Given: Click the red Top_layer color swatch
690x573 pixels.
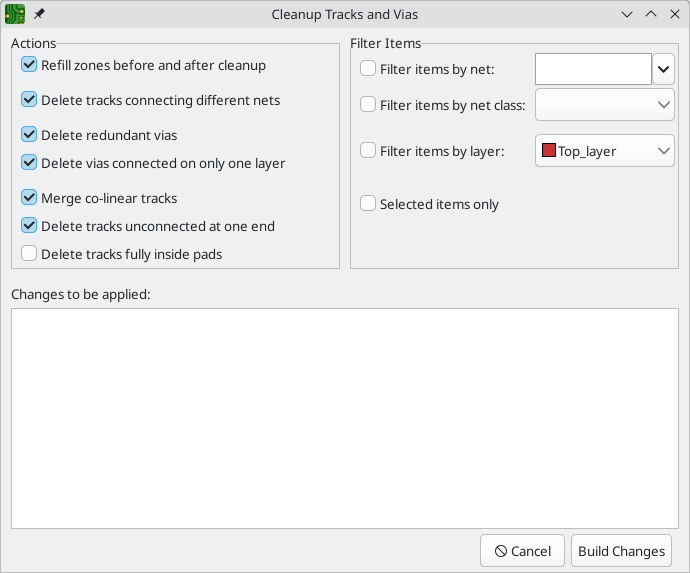Looking at the screenshot, I should tap(549, 151).
